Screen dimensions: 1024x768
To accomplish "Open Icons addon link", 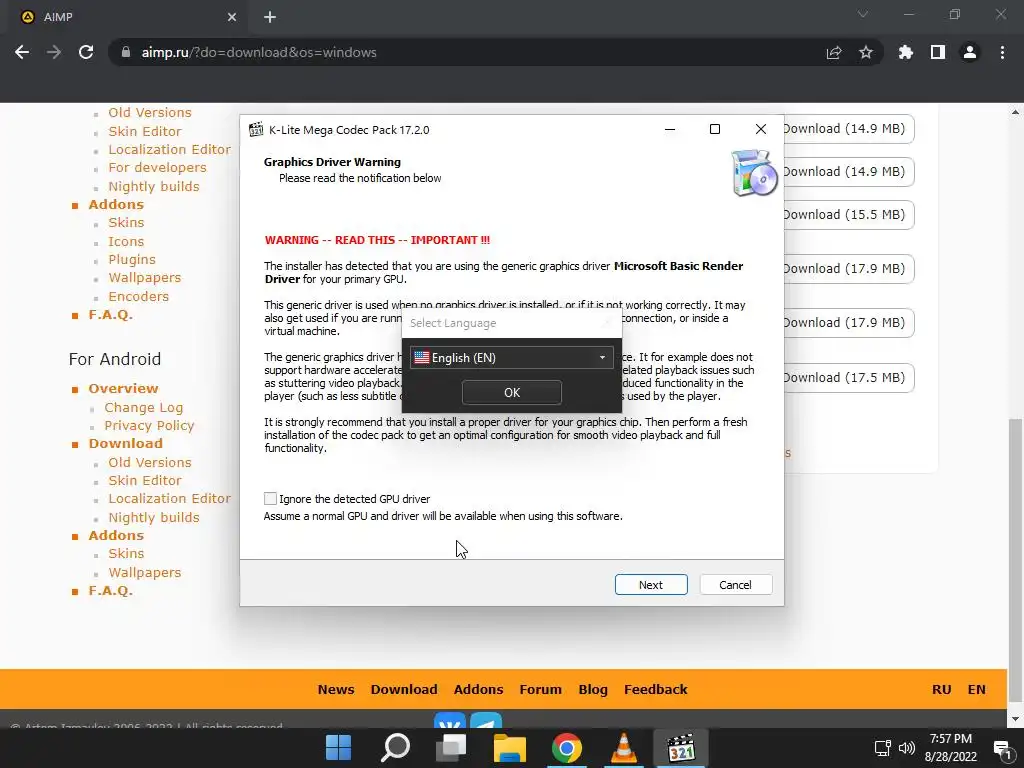I will pos(126,242).
